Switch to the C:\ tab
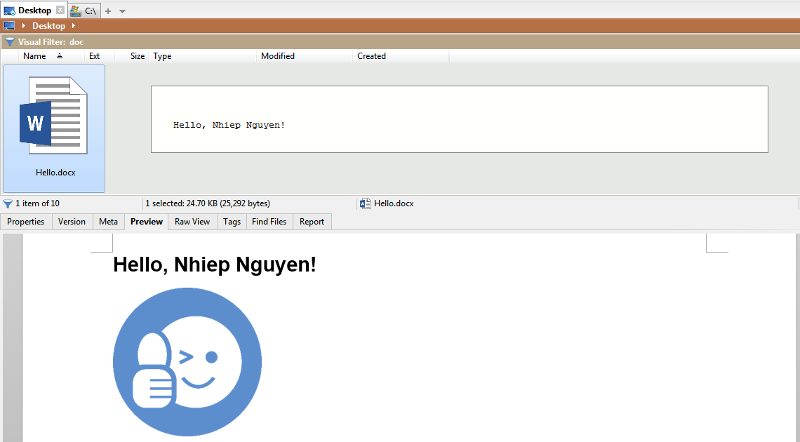This screenshot has height=442, width=800. coord(84,10)
